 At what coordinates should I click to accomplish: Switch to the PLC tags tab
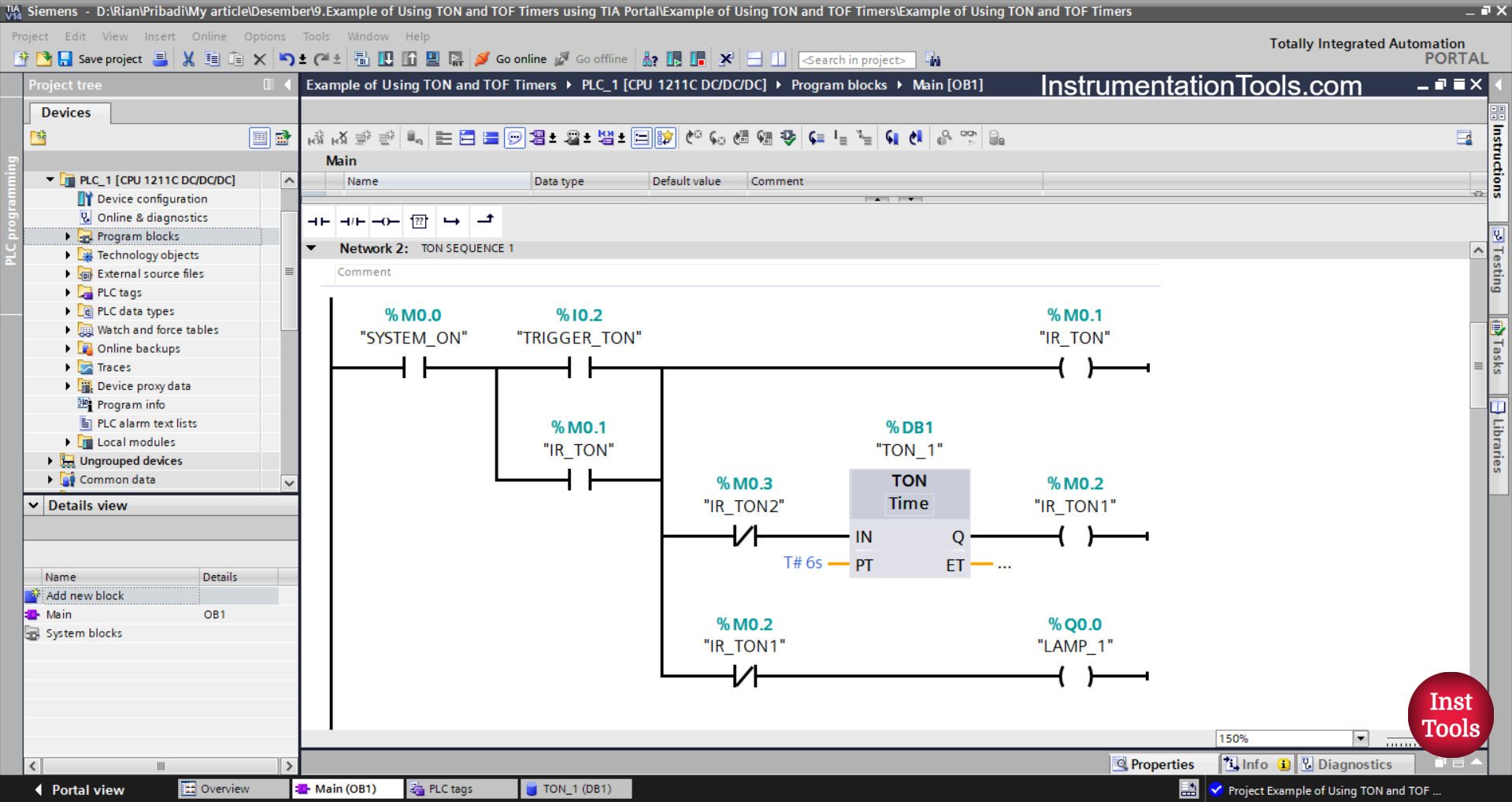(461, 789)
